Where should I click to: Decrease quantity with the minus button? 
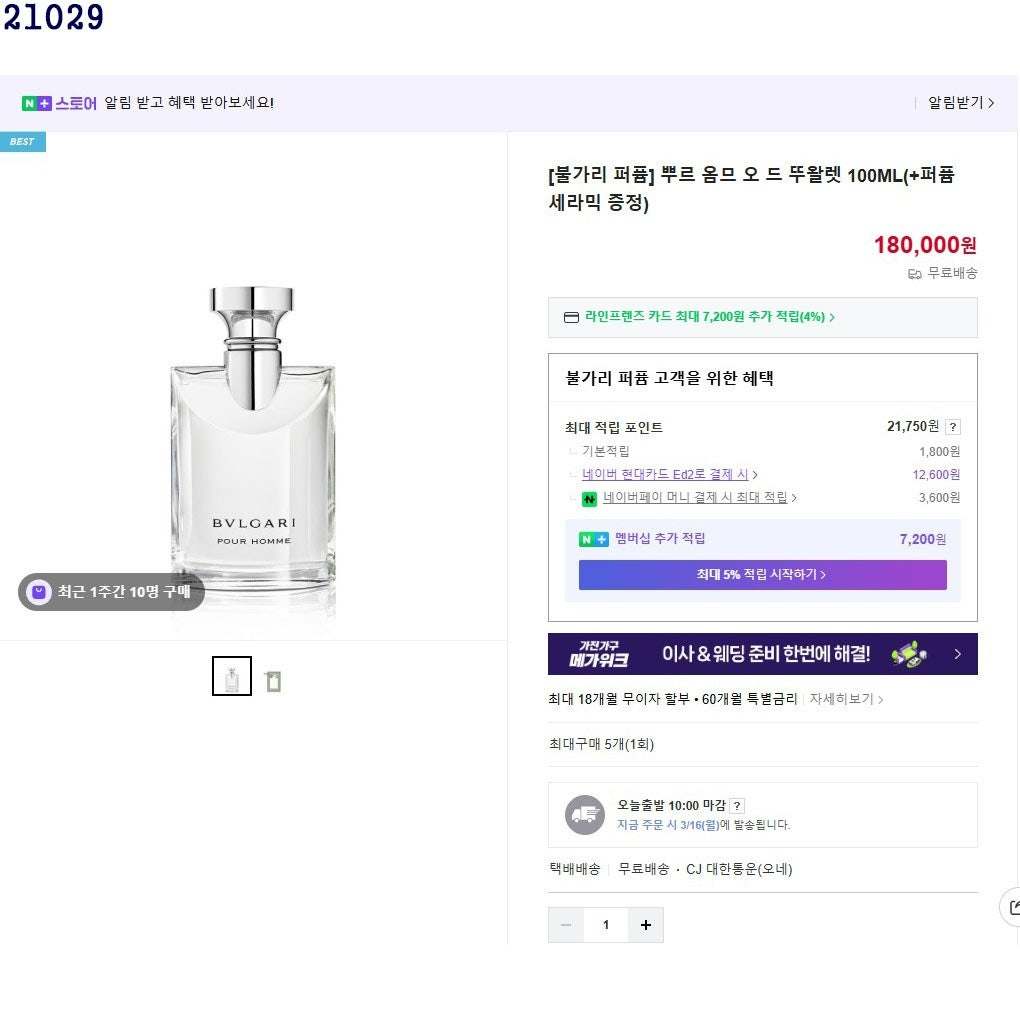coord(566,925)
